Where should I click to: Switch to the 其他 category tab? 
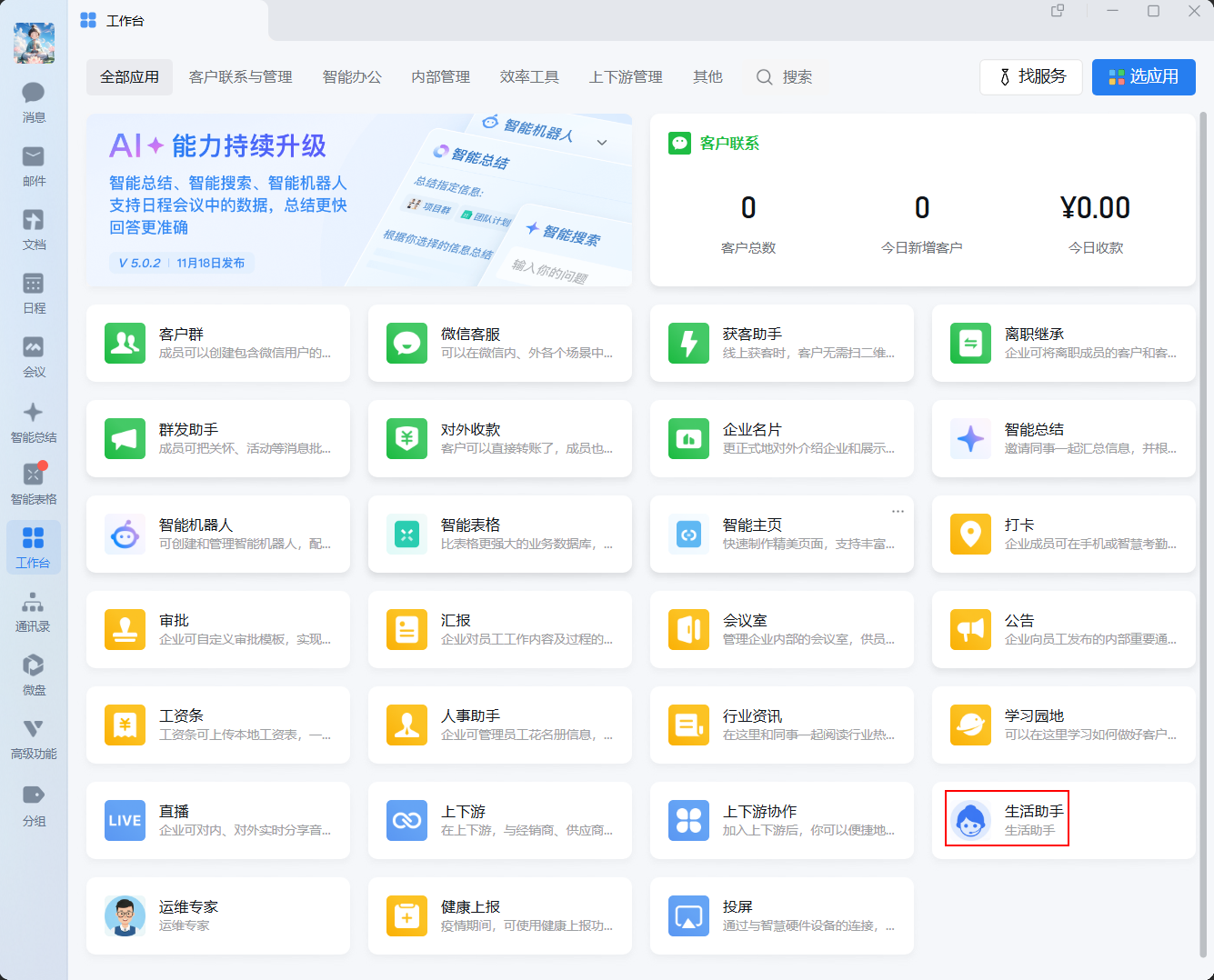(707, 77)
